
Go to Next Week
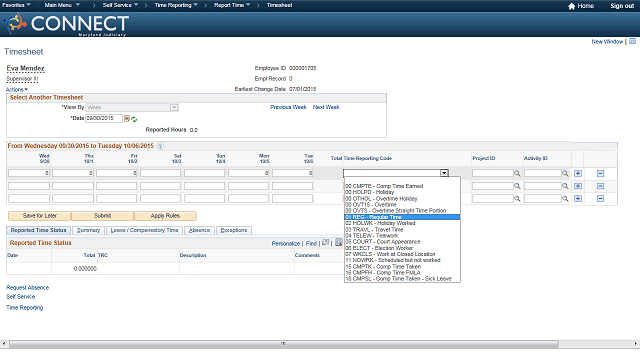click(x=326, y=107)
